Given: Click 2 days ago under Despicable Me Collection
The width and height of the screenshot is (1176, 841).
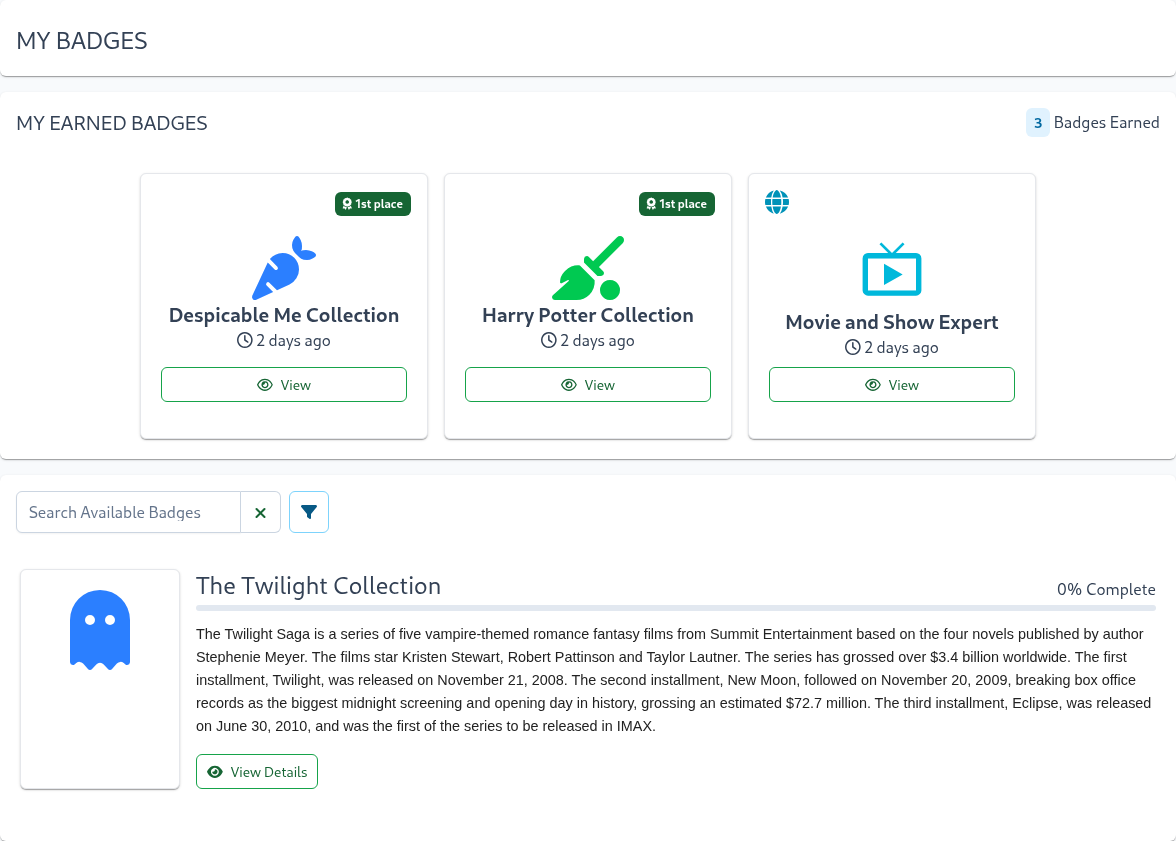Looking at the screenshot, I should pyautogui.click(x=284, y=341).
